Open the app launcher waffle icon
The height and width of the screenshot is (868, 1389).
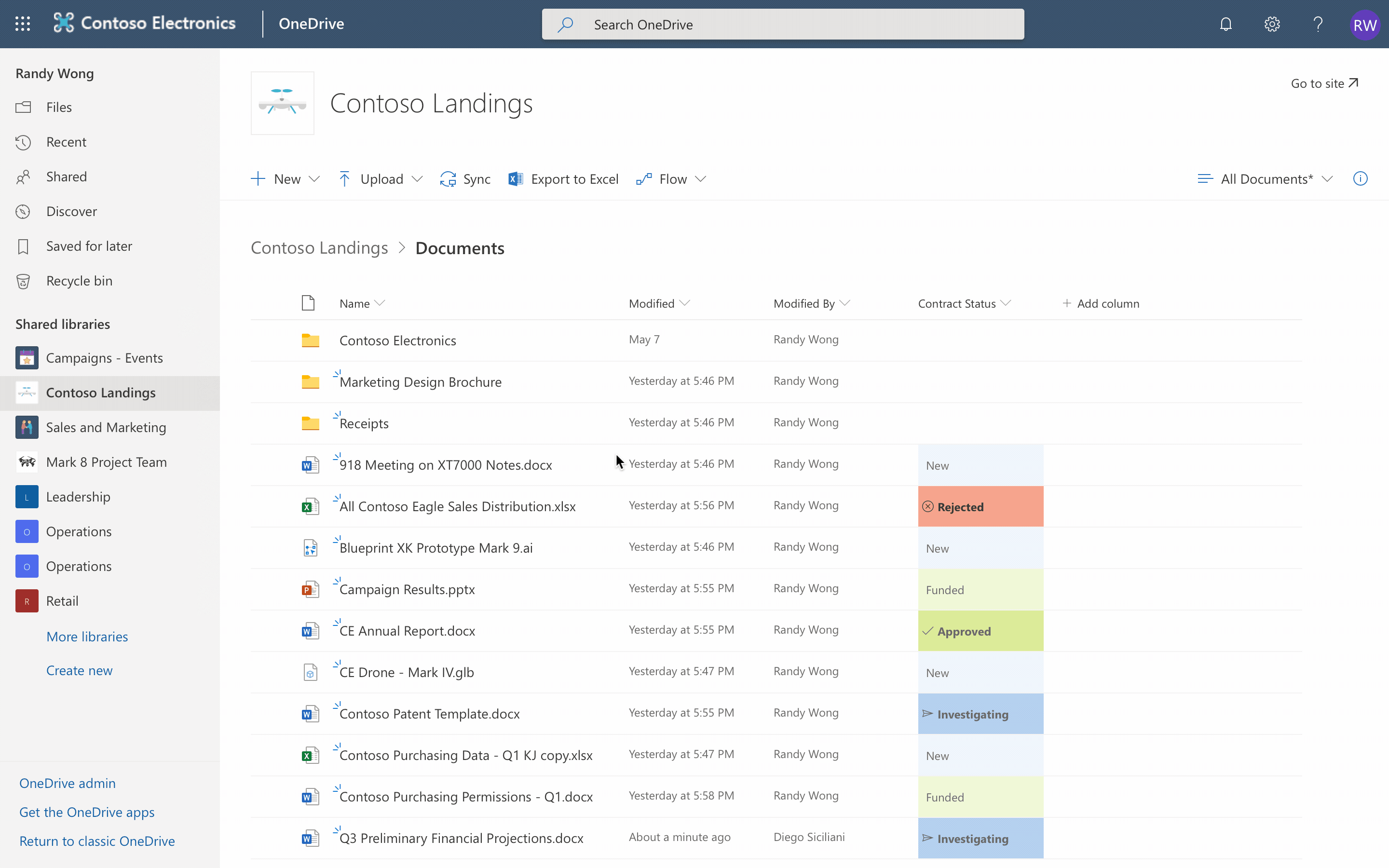(x=22, y=24)
